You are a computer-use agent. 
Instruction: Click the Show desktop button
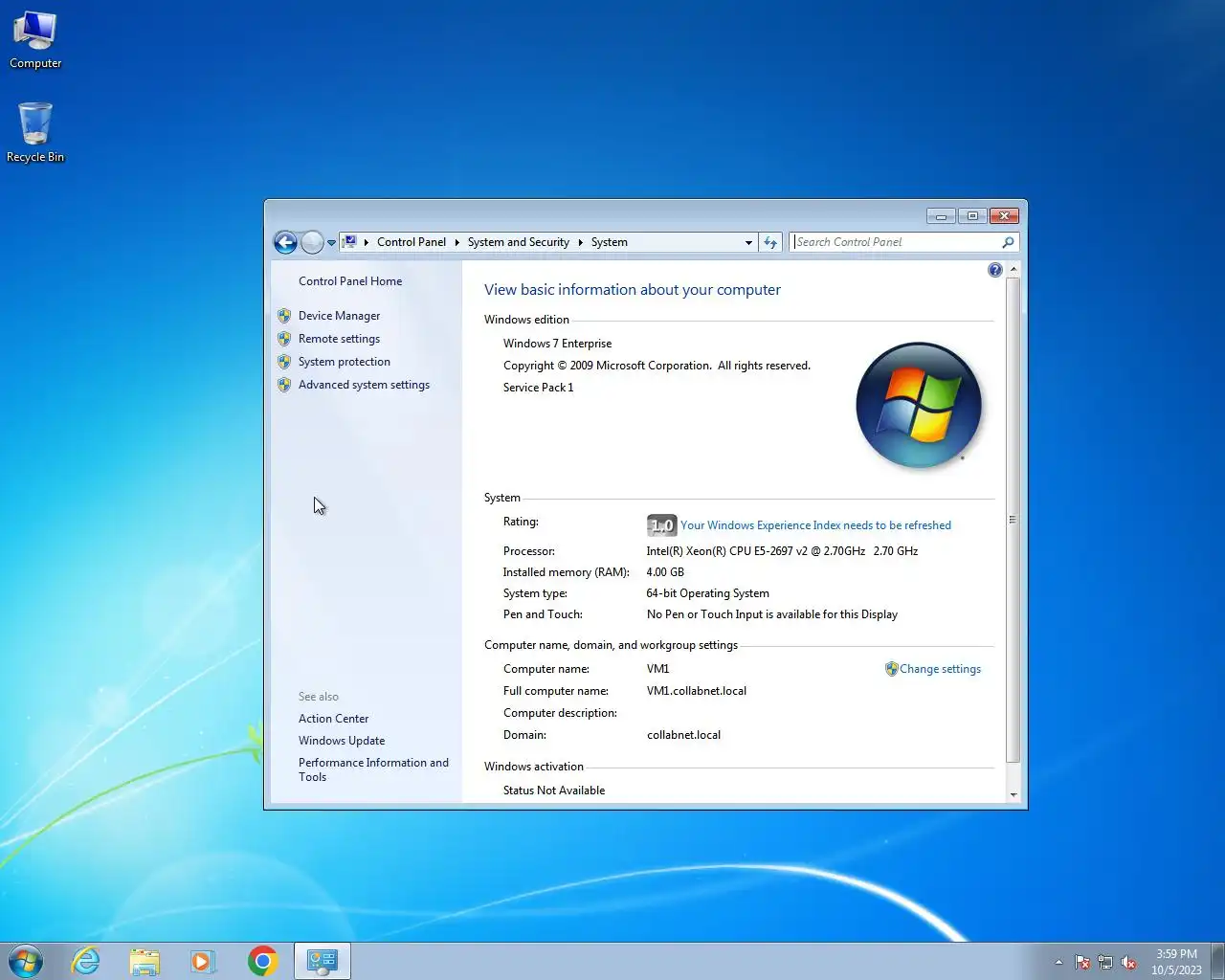click(1217, 961)
